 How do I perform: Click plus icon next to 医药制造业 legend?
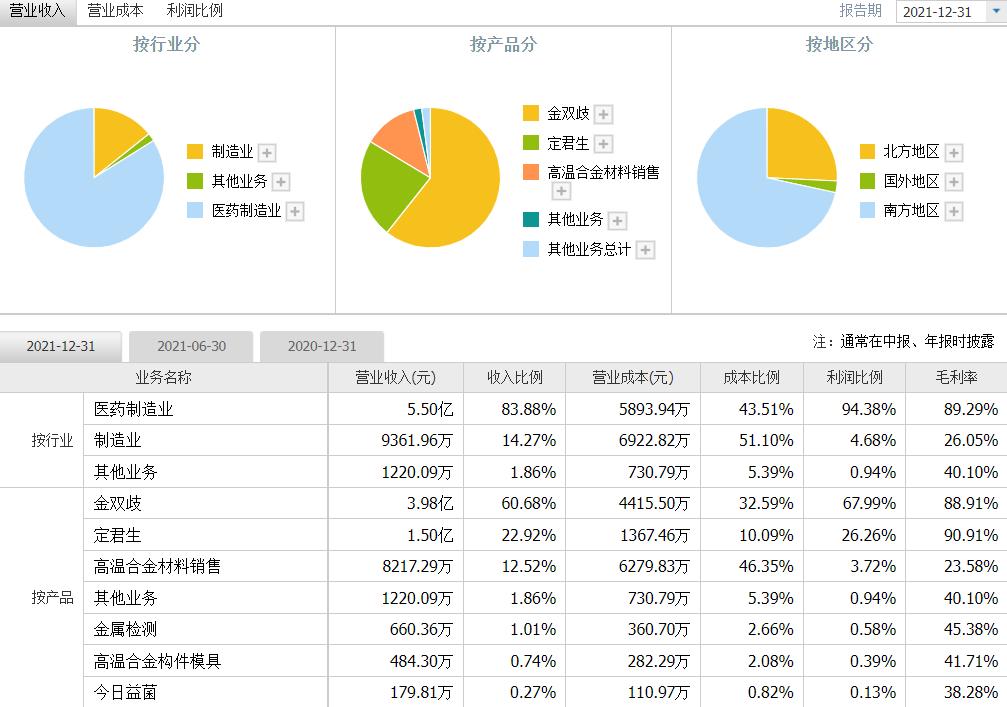295,211
